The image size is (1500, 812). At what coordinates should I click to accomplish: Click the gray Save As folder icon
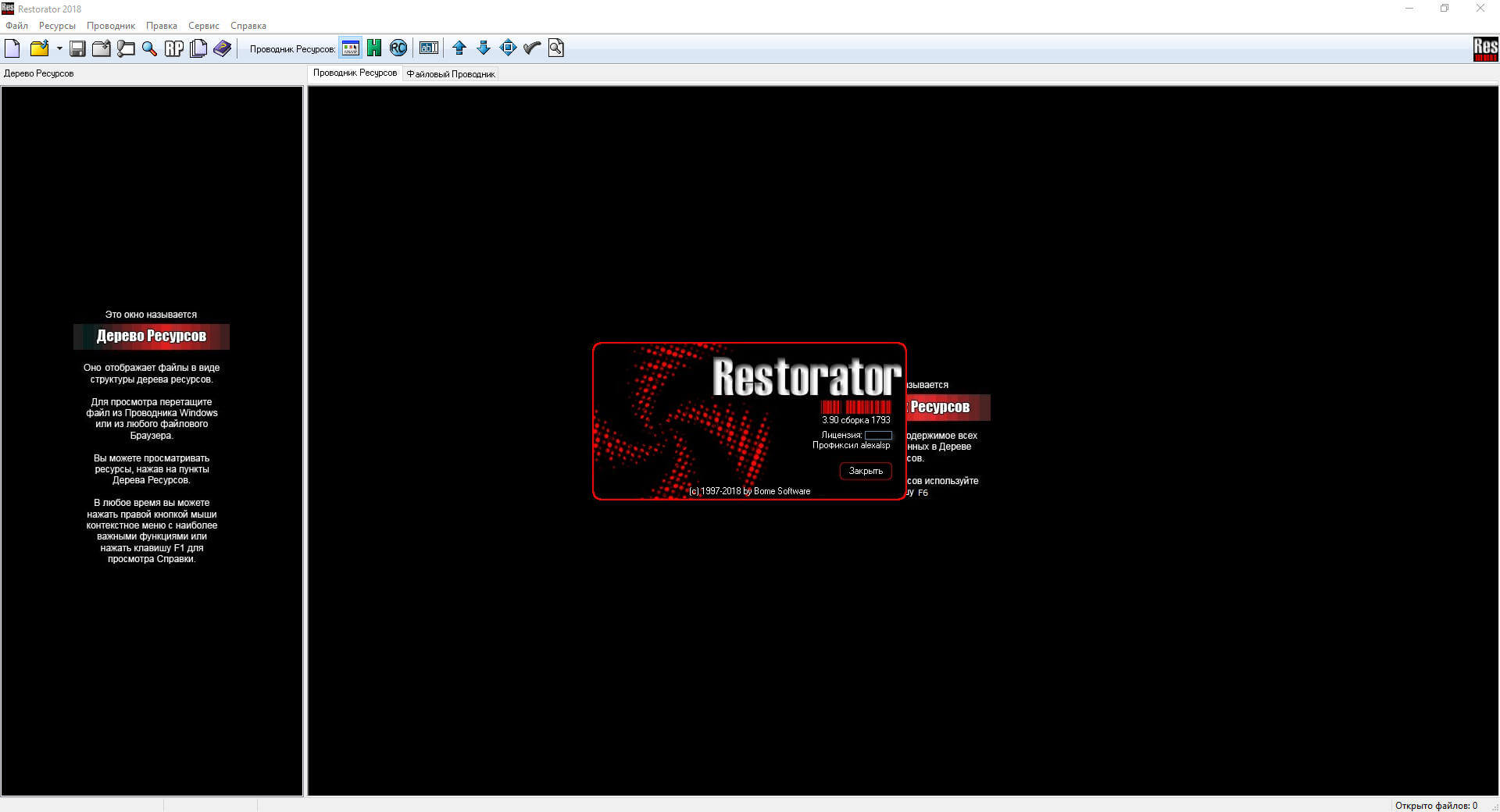[x=102, y=48]
